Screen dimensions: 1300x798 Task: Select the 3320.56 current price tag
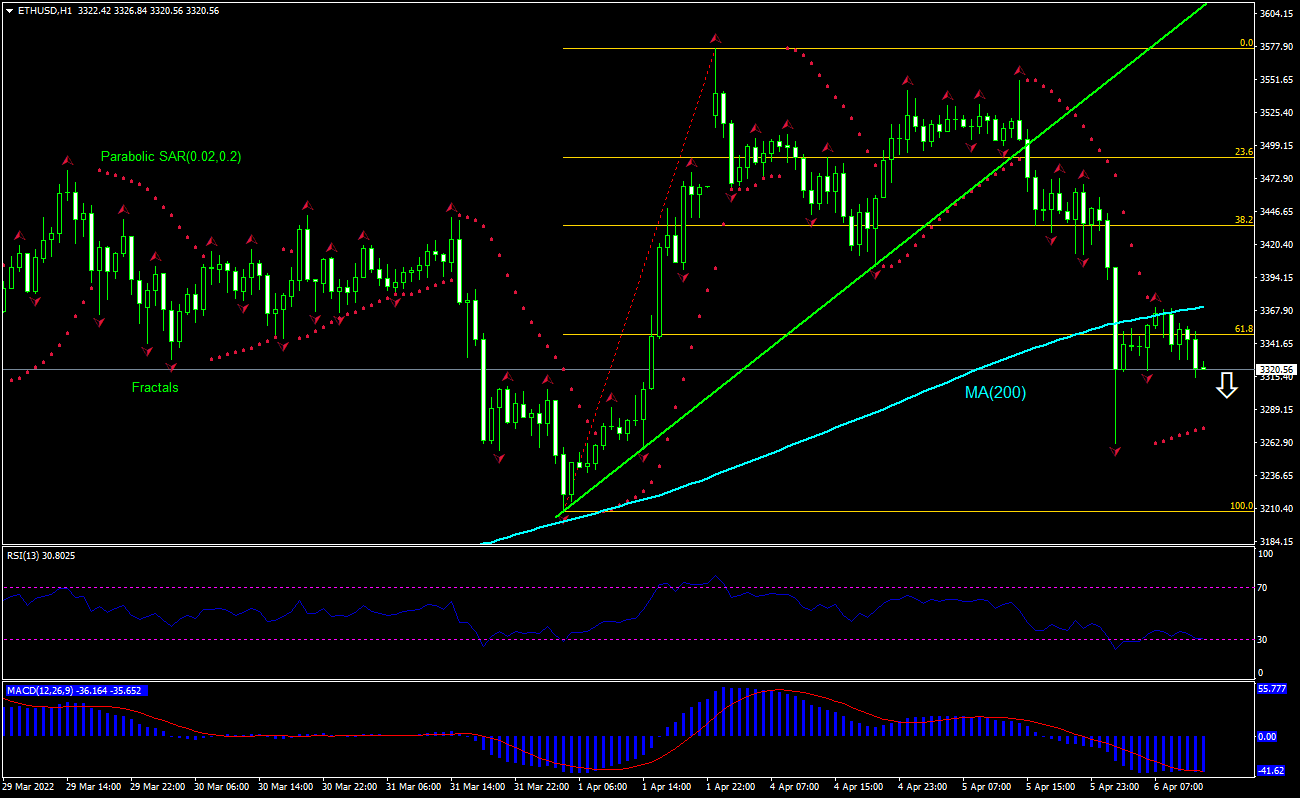[1274, 369]
